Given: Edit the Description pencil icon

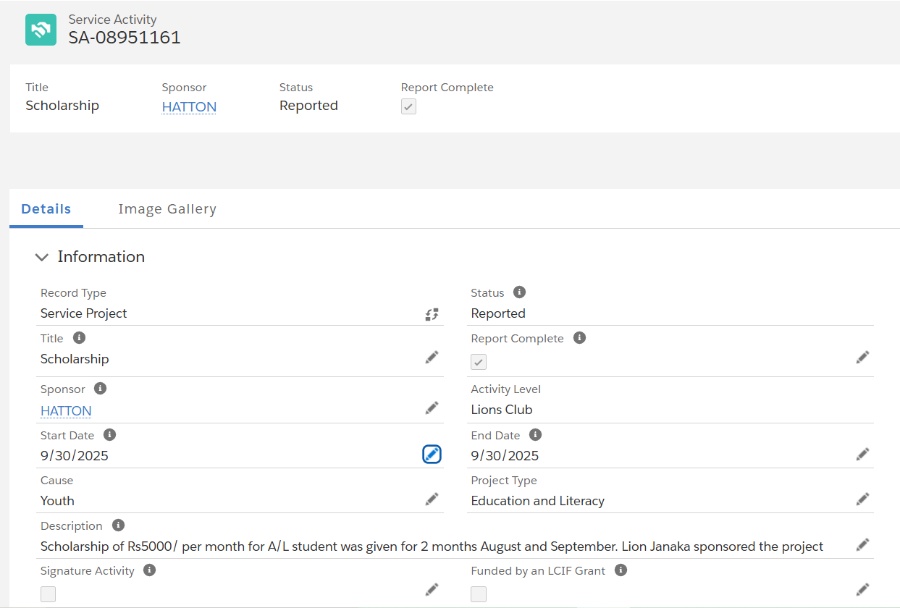Looking at the screenshot, I should 862,545.
